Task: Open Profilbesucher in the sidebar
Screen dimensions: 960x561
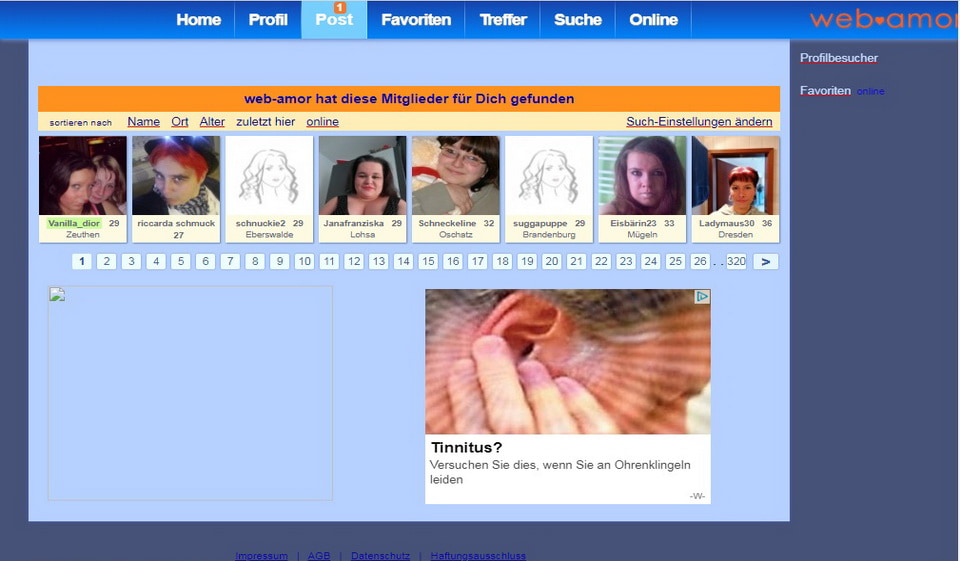Action: (x=838, y=58)
